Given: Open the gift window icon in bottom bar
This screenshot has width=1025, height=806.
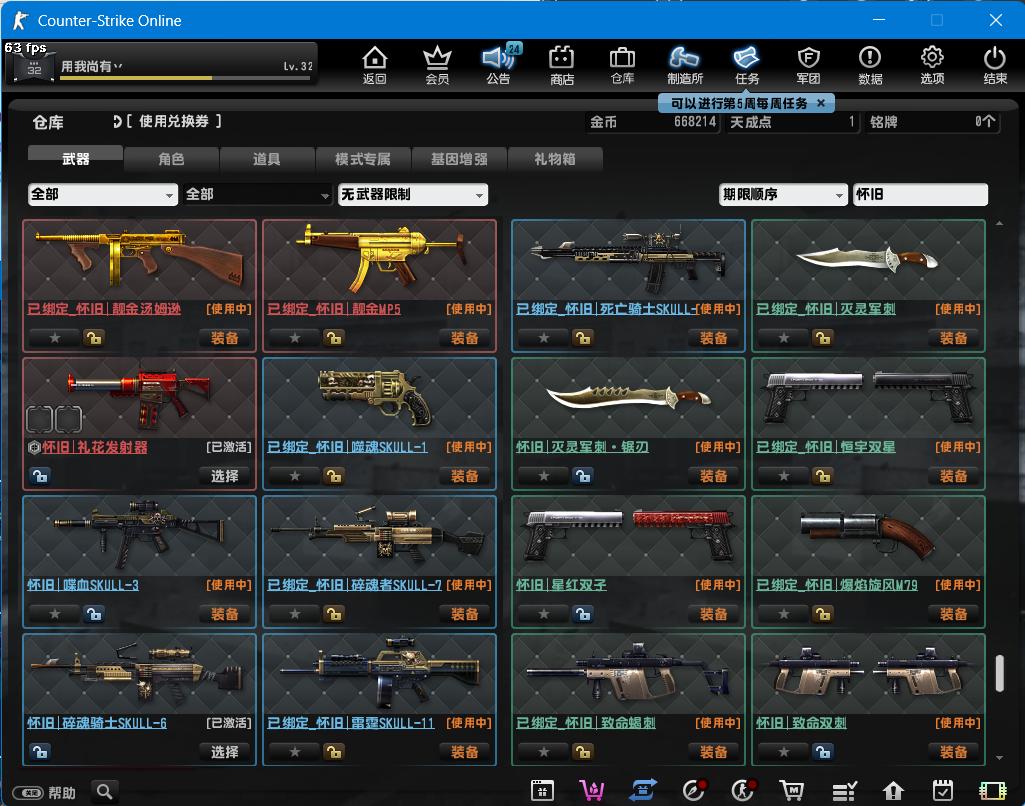Looking at the screenshot, I should pyautogui.click(x=542, y=790).
